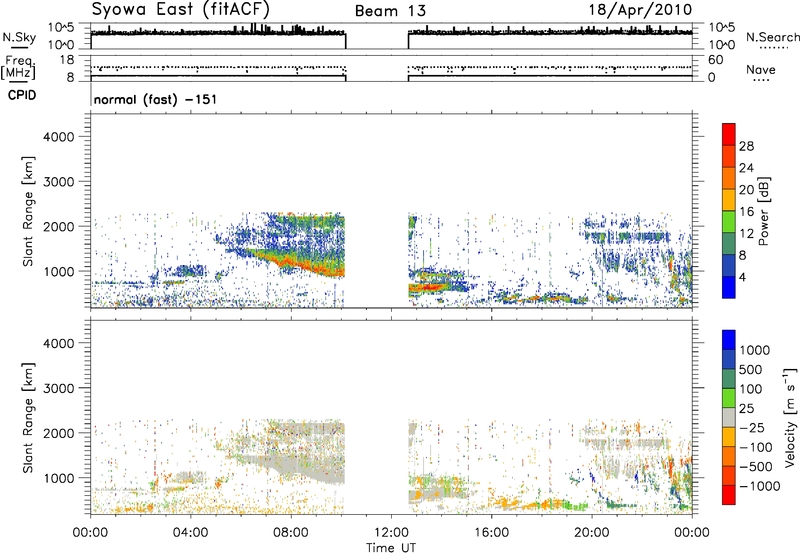Viewport: 800px width, 554px height.
Task: Click the "N.Search" legend label
Action: (772, 37)
